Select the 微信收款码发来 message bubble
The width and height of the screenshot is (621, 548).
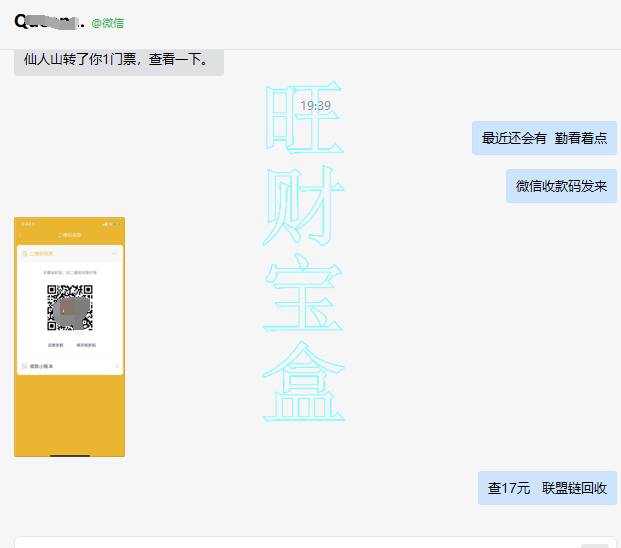[x=561, y=186]
